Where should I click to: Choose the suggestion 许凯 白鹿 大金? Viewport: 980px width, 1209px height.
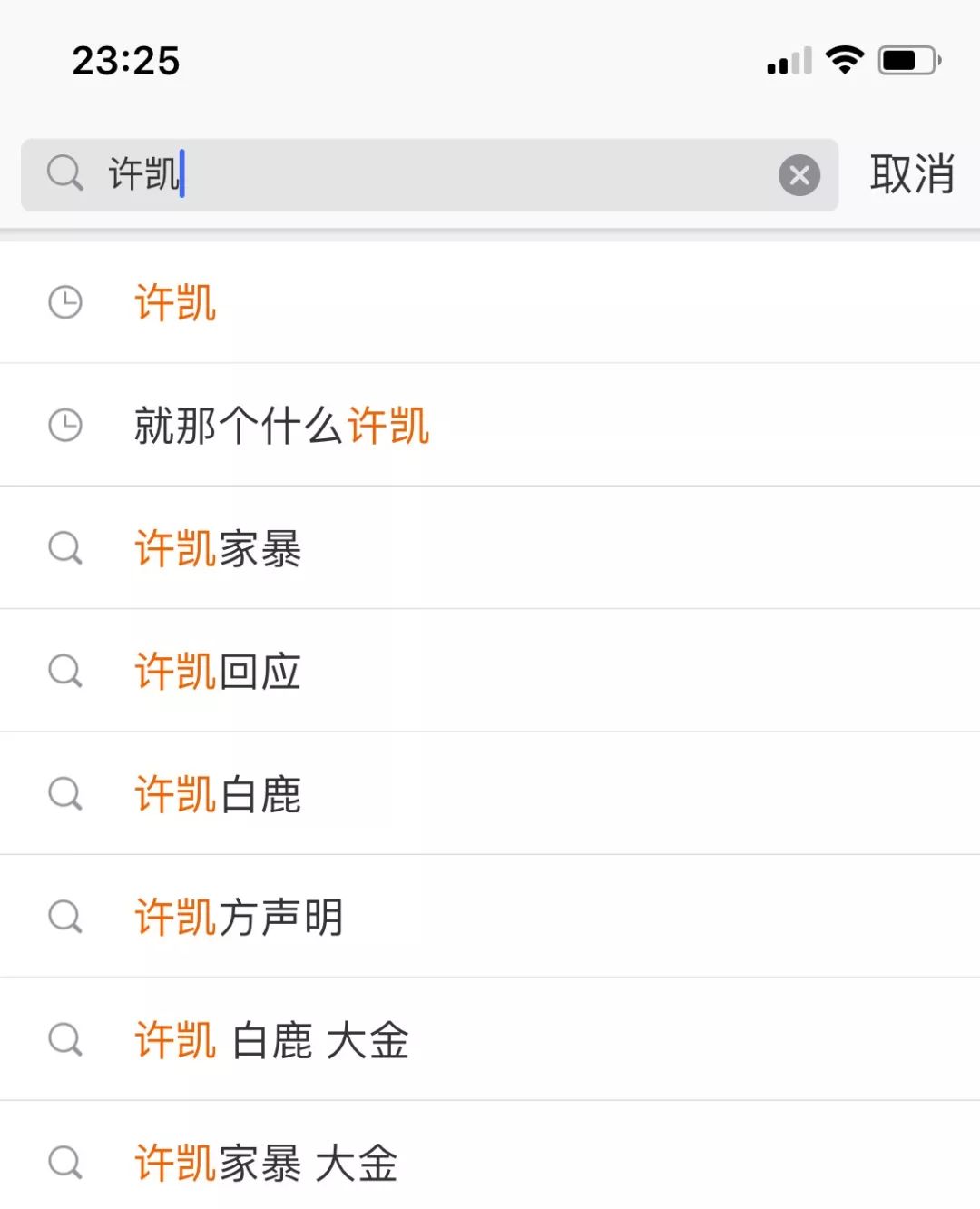click(x=490, y=1039)
